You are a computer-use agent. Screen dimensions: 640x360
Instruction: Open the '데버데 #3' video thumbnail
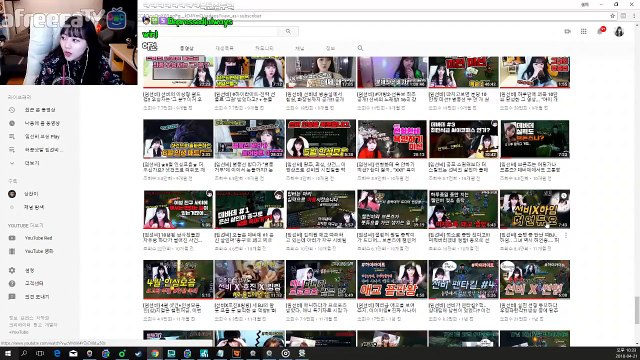click(x=463, y=139)
